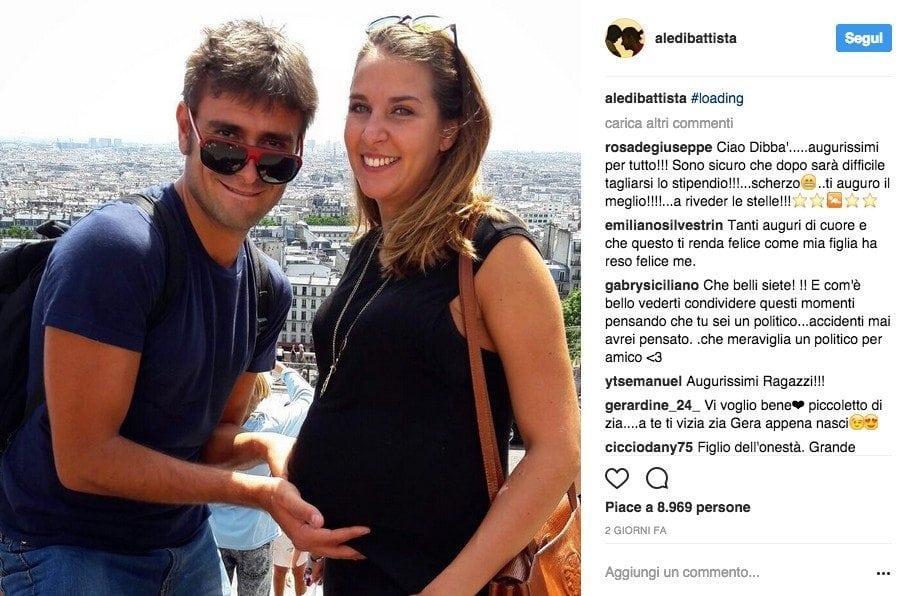The height and width of the screenshot is (596, 912).
Task: Open commenter gerardine_24_'s profile
Action: pos(652,405)
